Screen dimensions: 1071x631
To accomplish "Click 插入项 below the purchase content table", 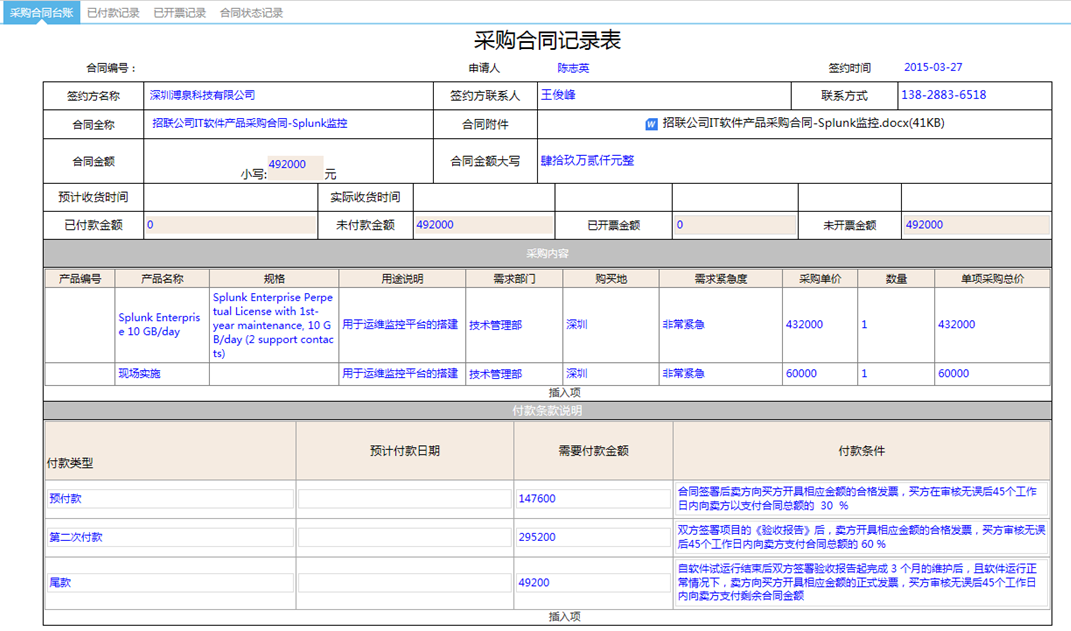I will pyautogui.click(x=564, y=393).
